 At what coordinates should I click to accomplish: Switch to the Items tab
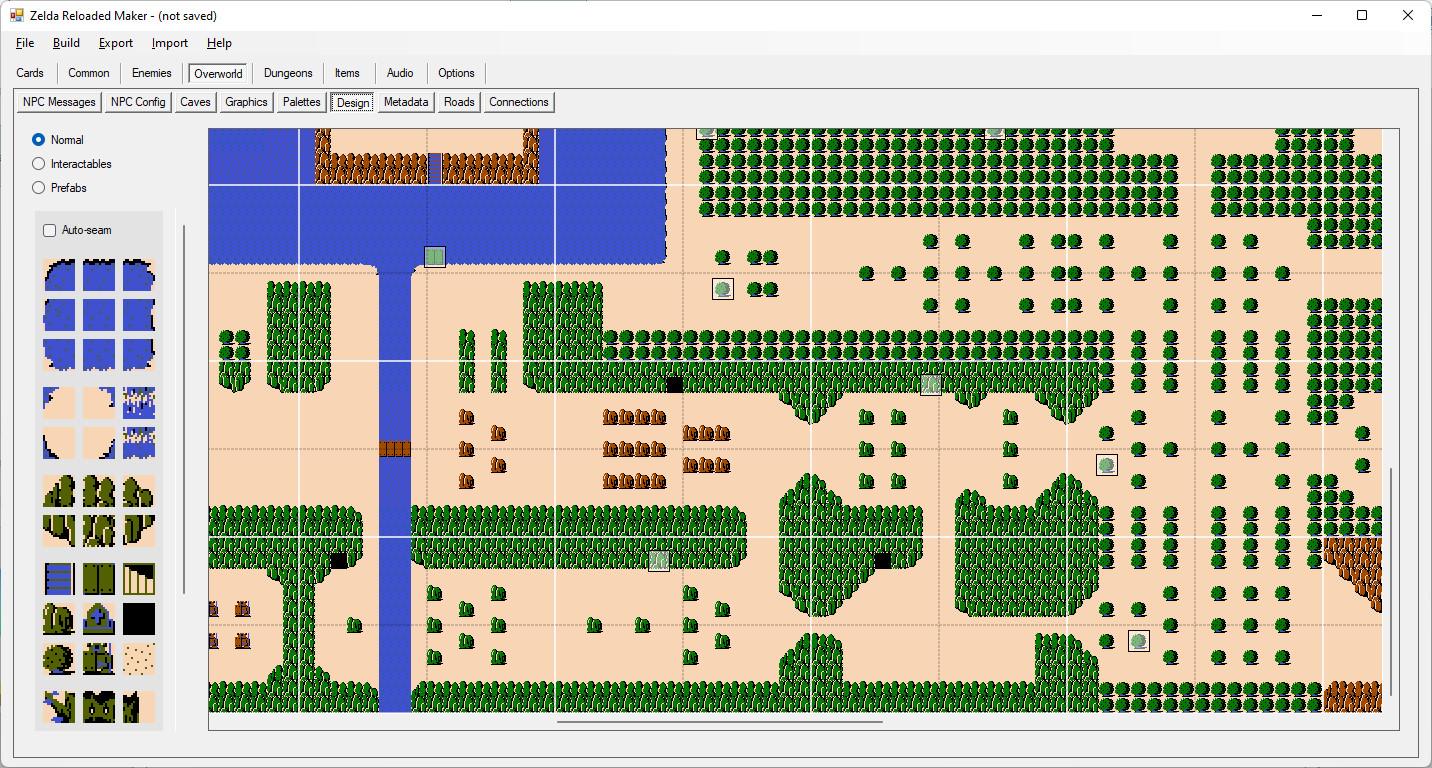click(347, 73)
